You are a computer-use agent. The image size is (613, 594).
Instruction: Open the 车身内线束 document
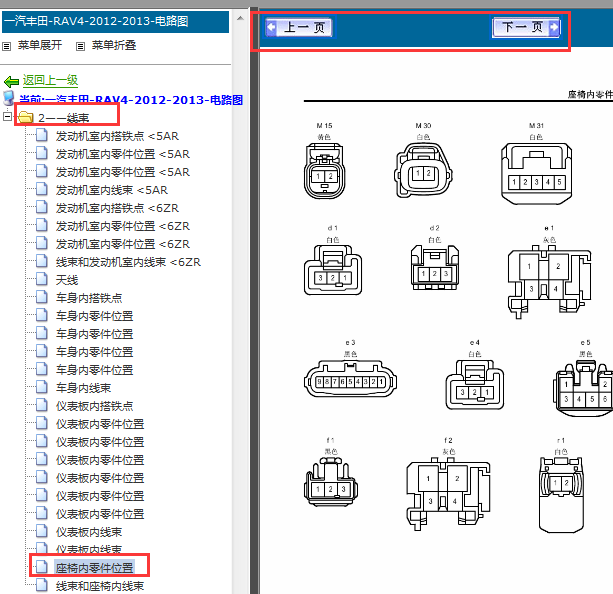tap(83, 388)
